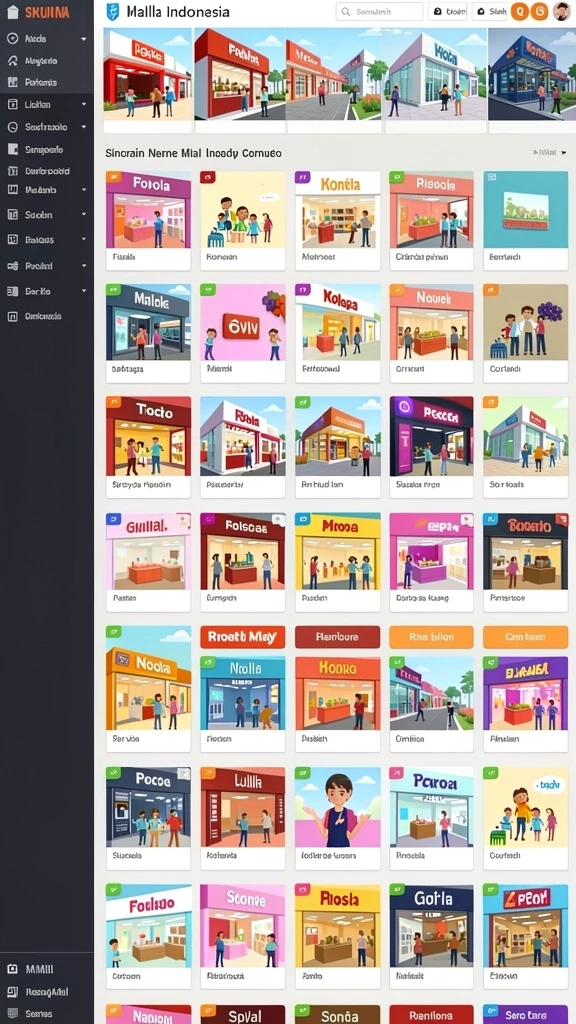Expand the Lickten sidebar row arrow
576x1024 pixels.
pos(84,104)
